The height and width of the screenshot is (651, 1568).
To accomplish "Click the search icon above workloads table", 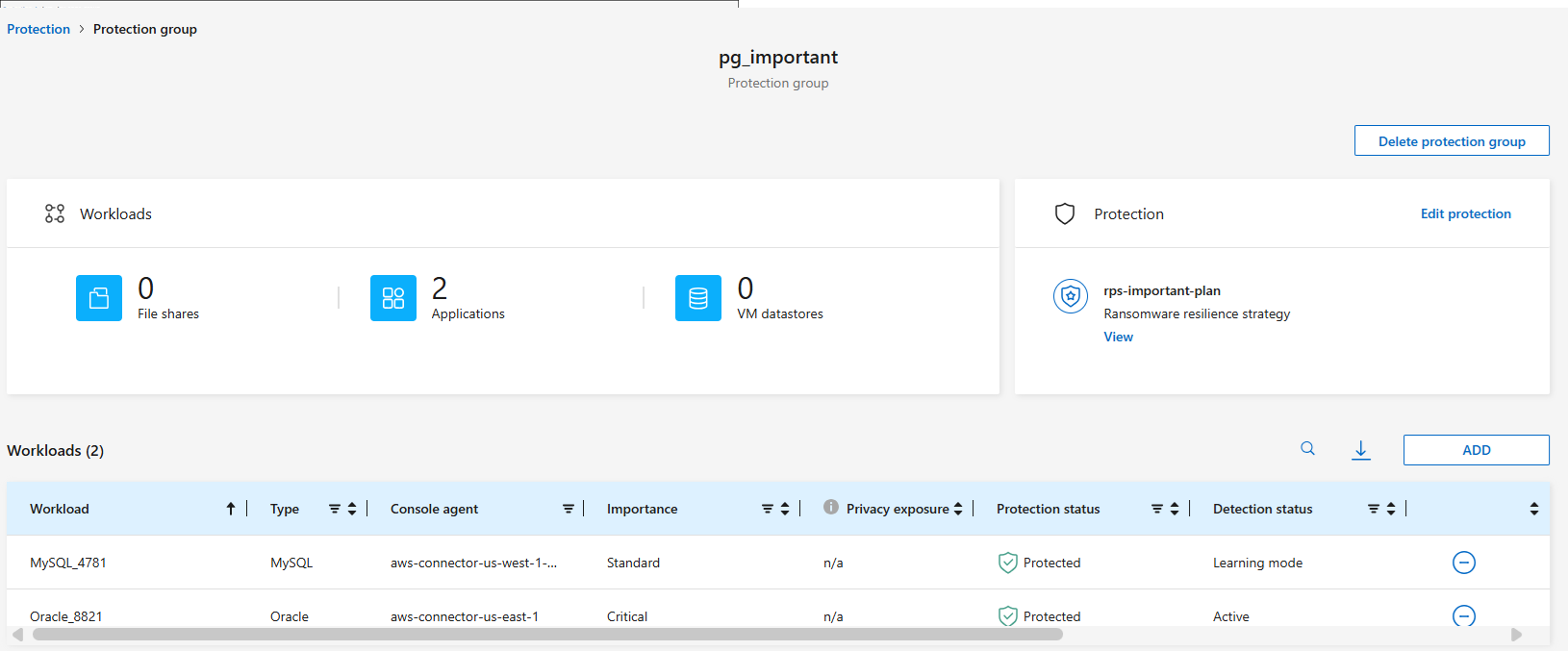I will click(x=1307, y=448).
